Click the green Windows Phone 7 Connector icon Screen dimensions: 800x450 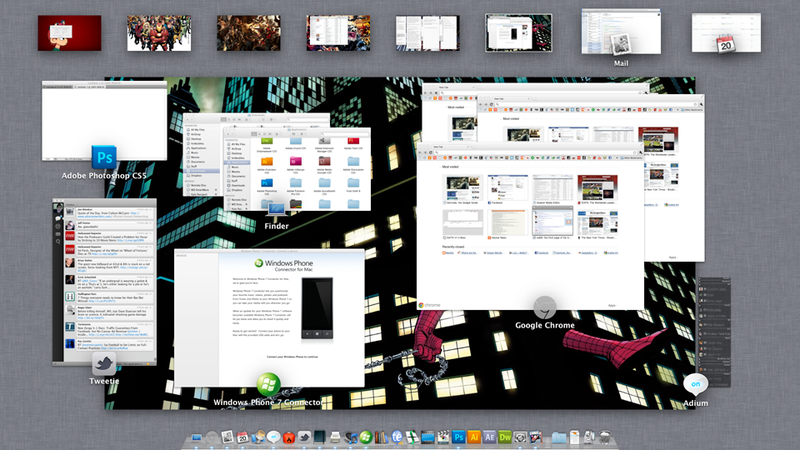pyautogui.click(x=268, y=385)
